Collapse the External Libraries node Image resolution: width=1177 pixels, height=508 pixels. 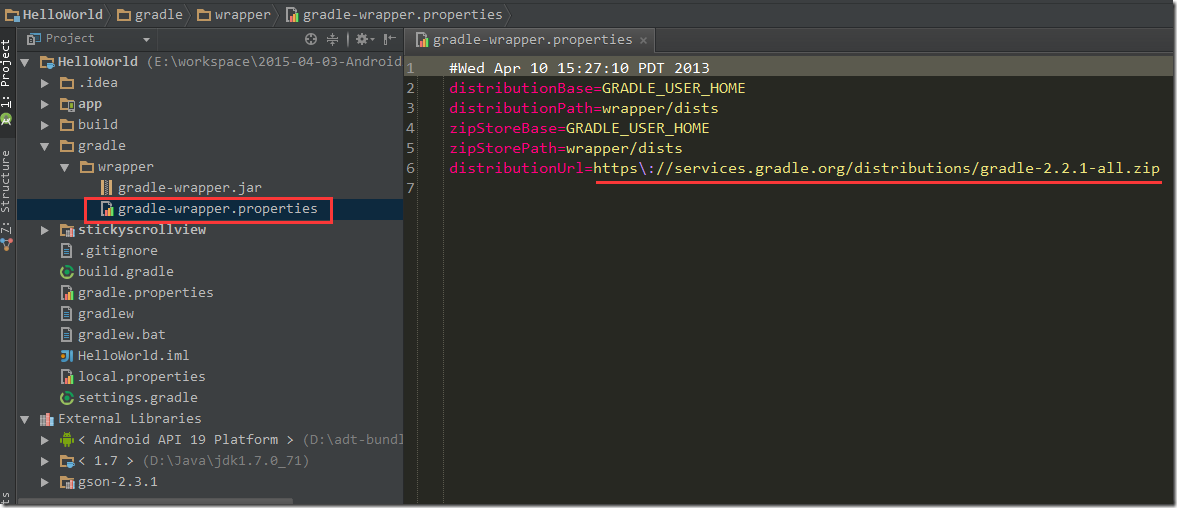(25, 419)
